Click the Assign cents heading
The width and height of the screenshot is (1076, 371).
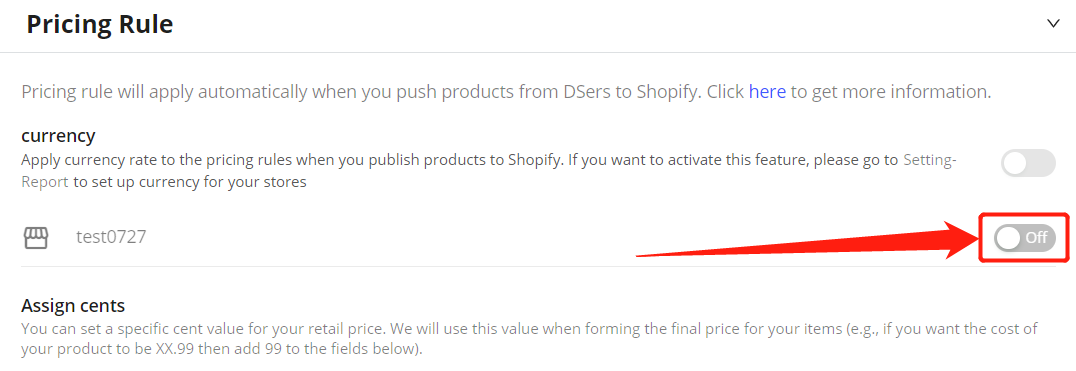(x=73, y=305)
